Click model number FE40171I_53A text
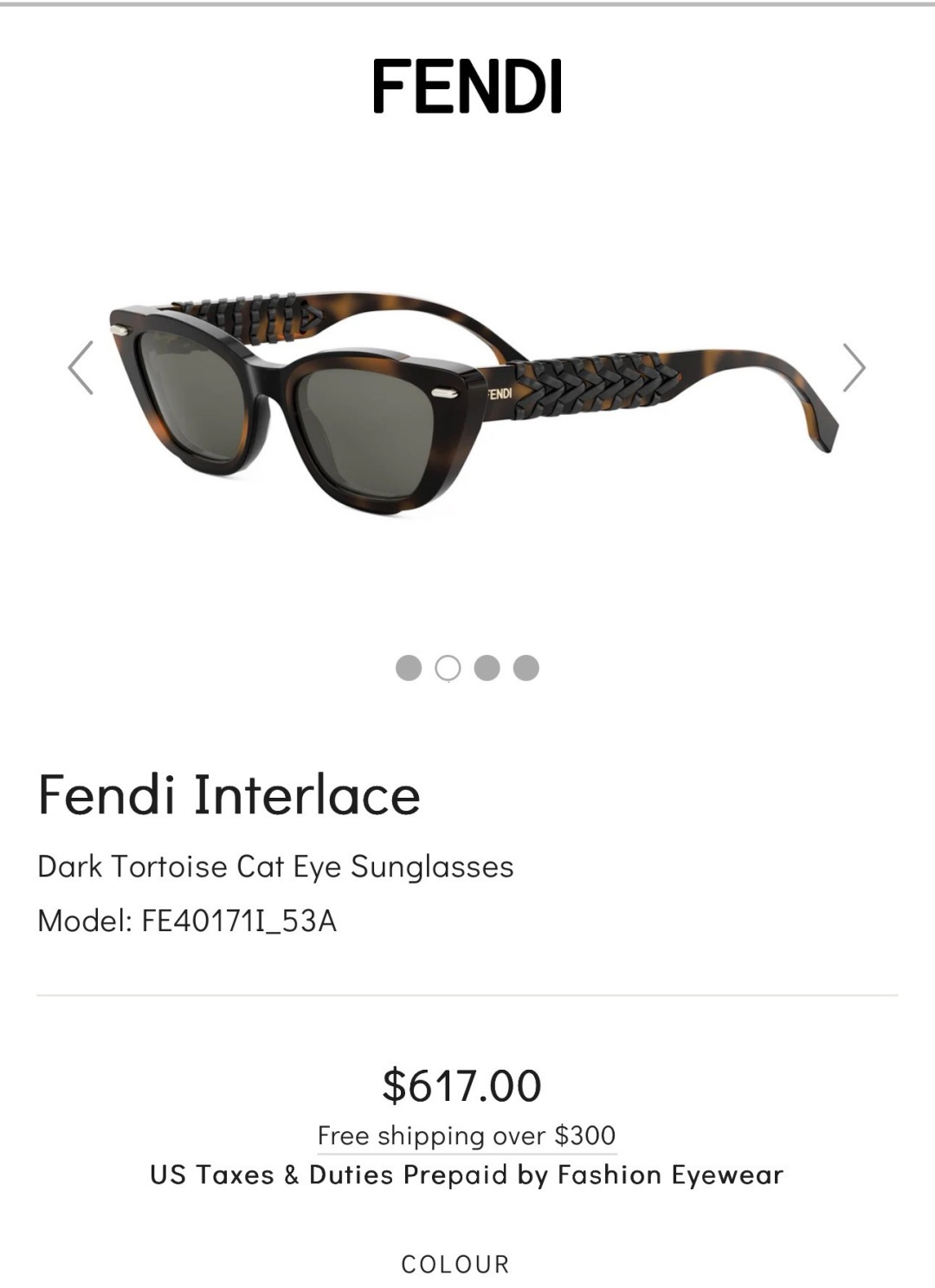 pos(239,921)
